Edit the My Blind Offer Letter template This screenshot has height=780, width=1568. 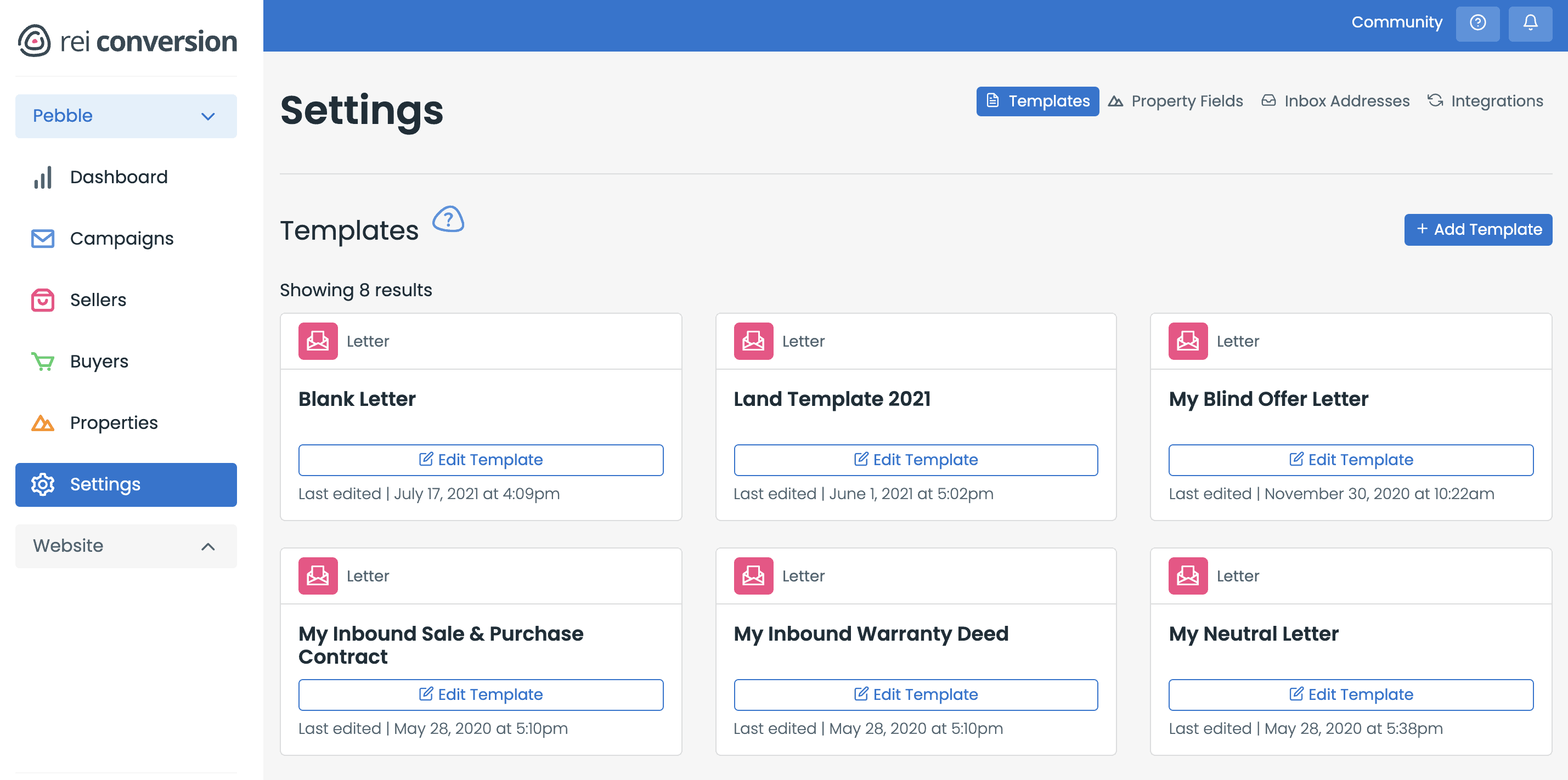tap(1351, 460)
